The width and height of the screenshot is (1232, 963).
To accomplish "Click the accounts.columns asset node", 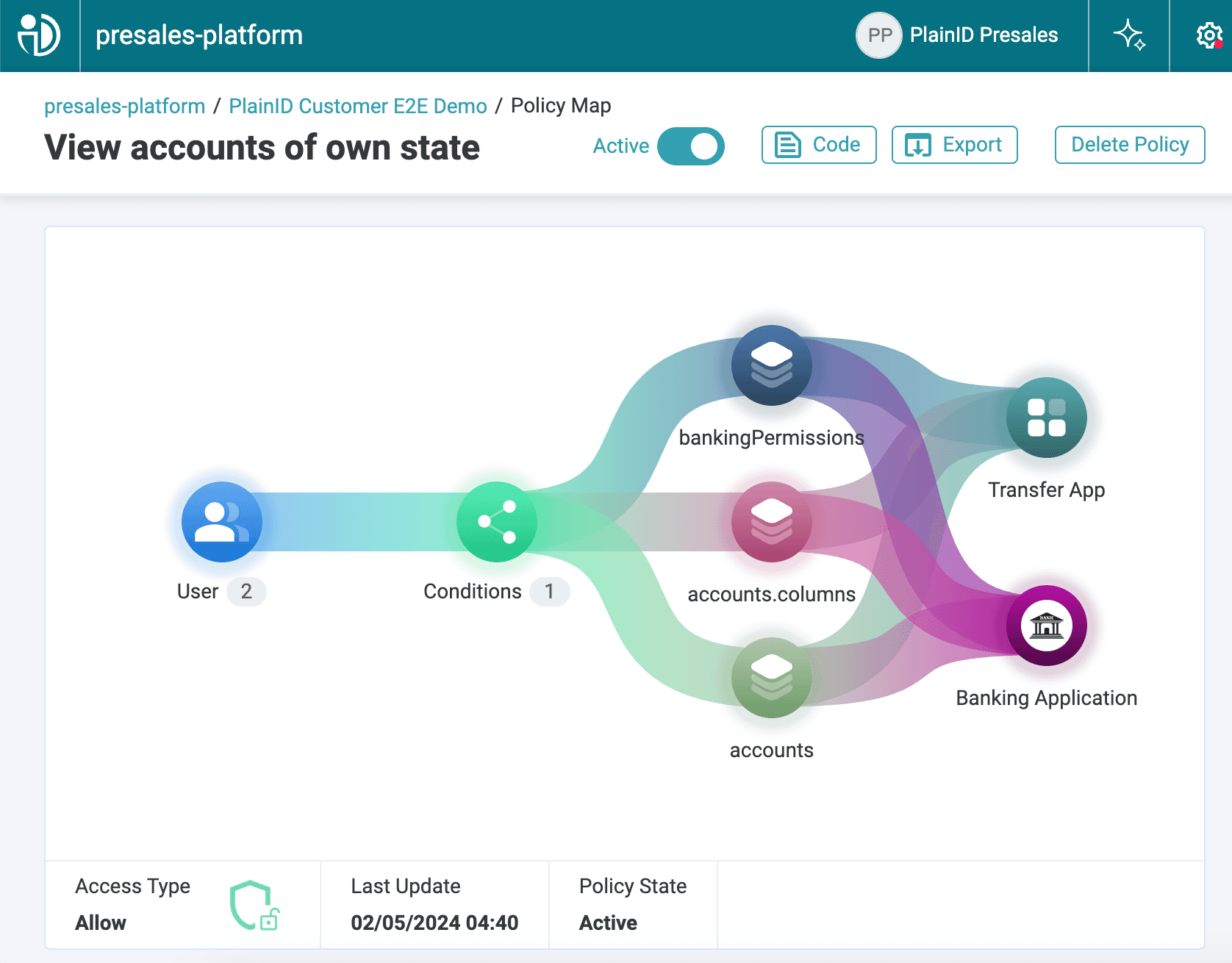I will tap(772, 522).
